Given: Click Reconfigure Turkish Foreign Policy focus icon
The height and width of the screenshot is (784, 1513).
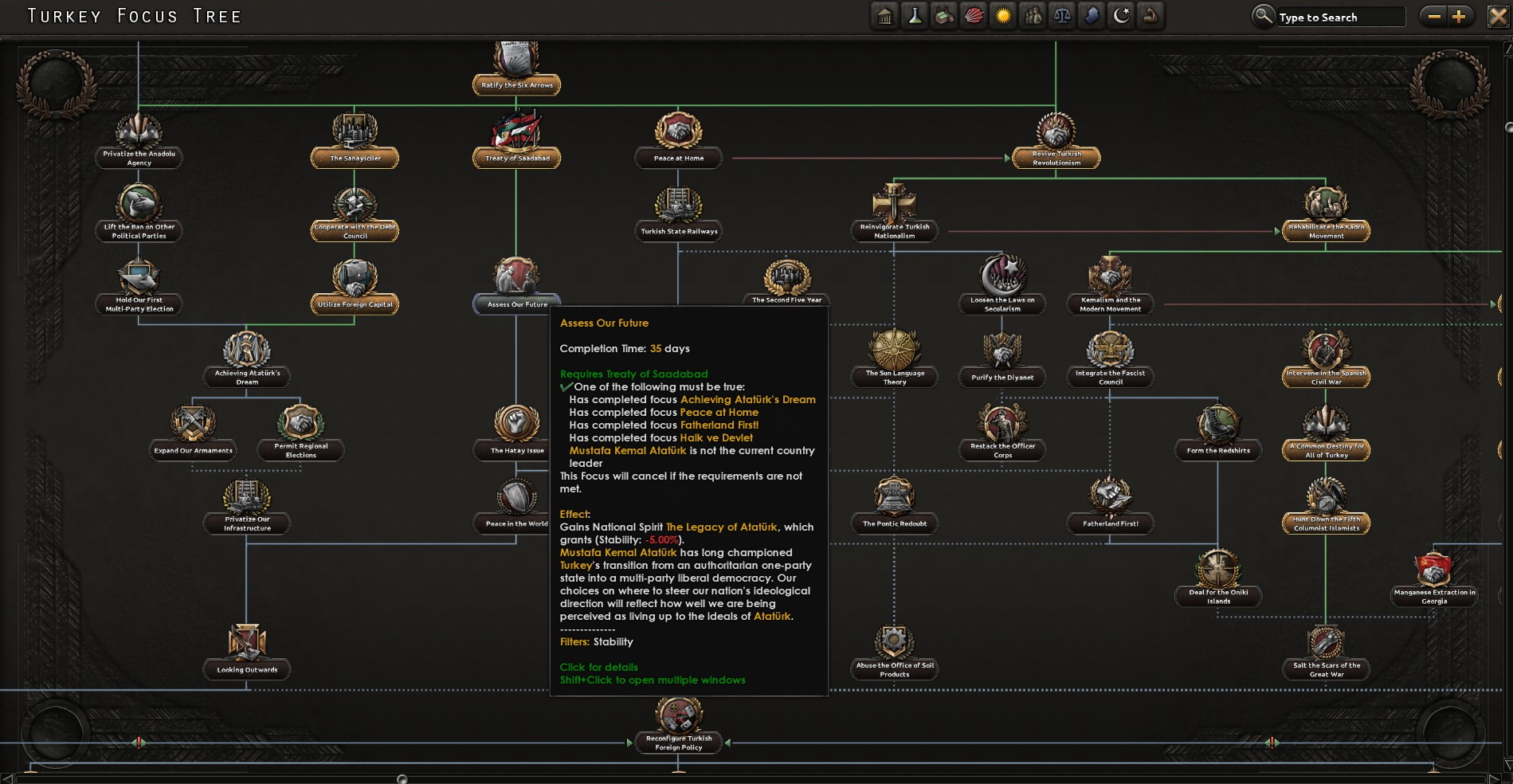Looking at the screenshot, I should (679, 715).
